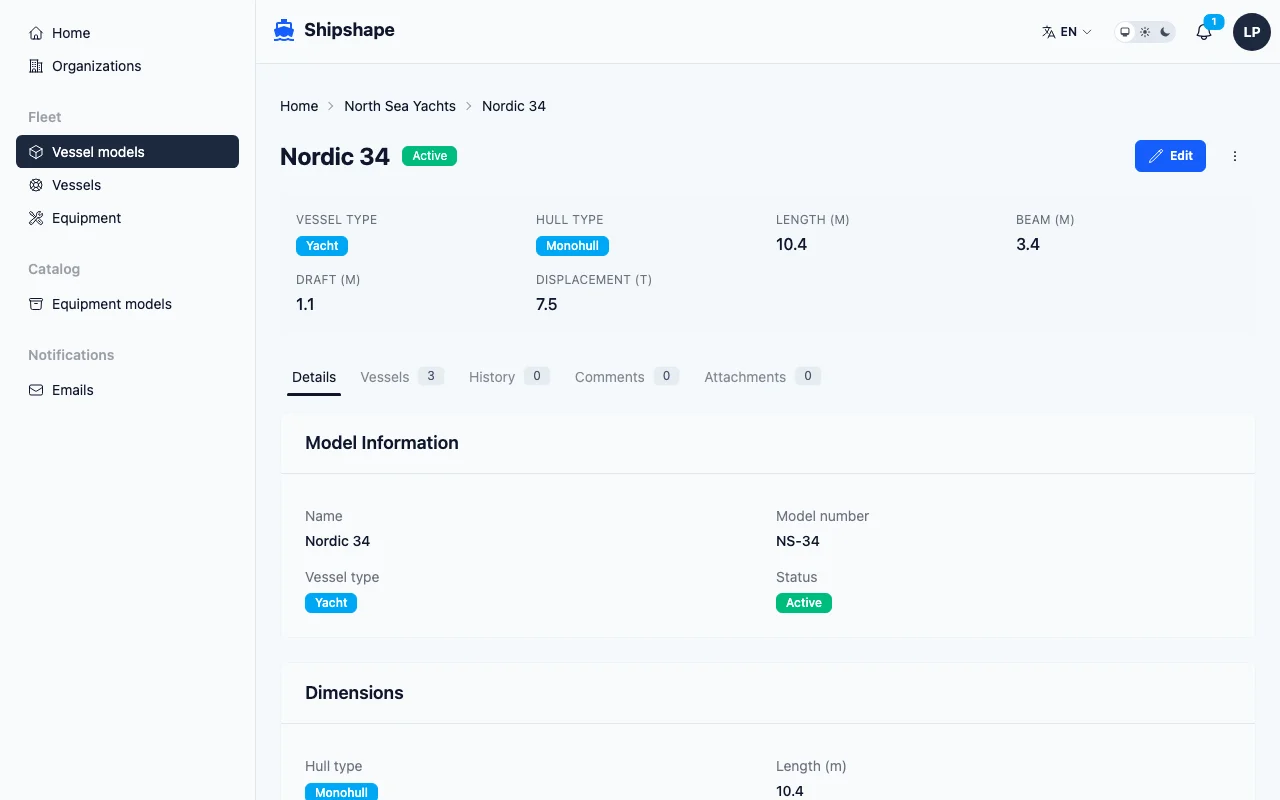Switch to light theme using the sun toggle

[x=1144, y=31]
